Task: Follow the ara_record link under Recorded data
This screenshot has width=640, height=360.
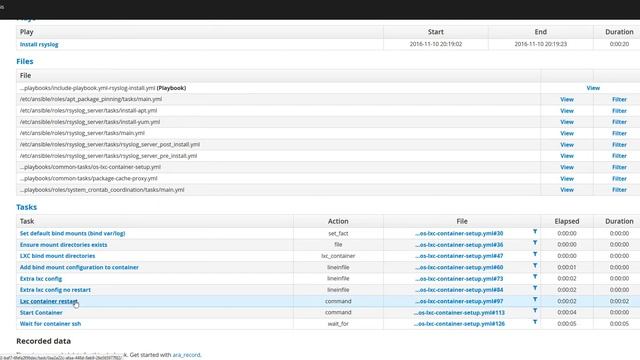Action: click(x=186, y=355)
